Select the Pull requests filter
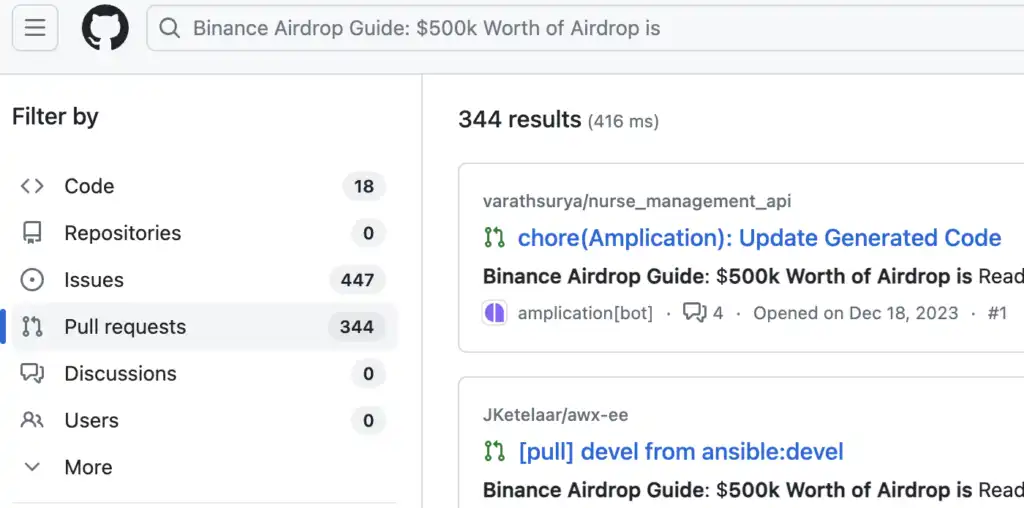The height and width of the screenshot is (508, 1024). 204,326
